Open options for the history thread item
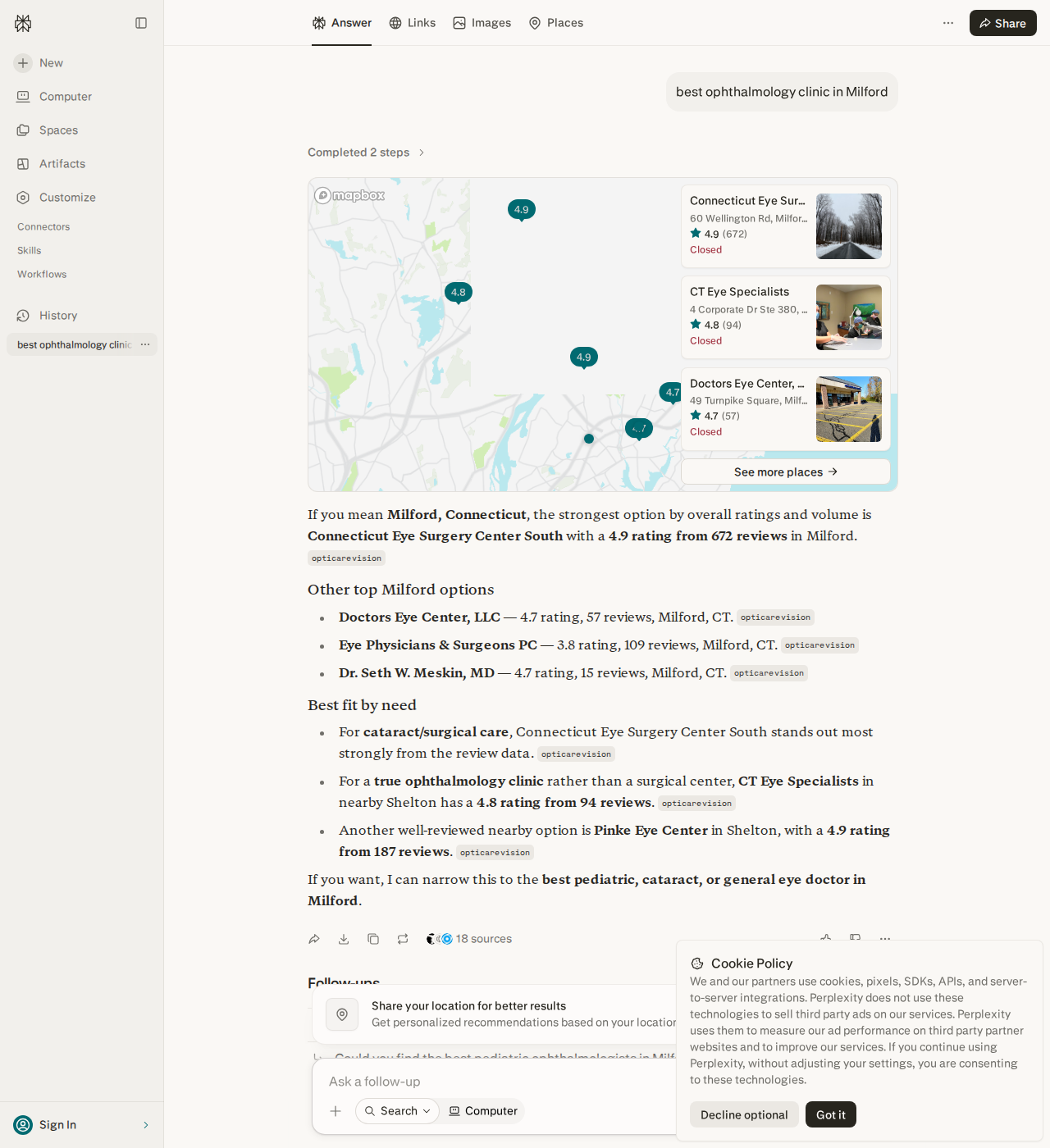The height and width of the screenshot is (1148, 1050). [145, 344]
